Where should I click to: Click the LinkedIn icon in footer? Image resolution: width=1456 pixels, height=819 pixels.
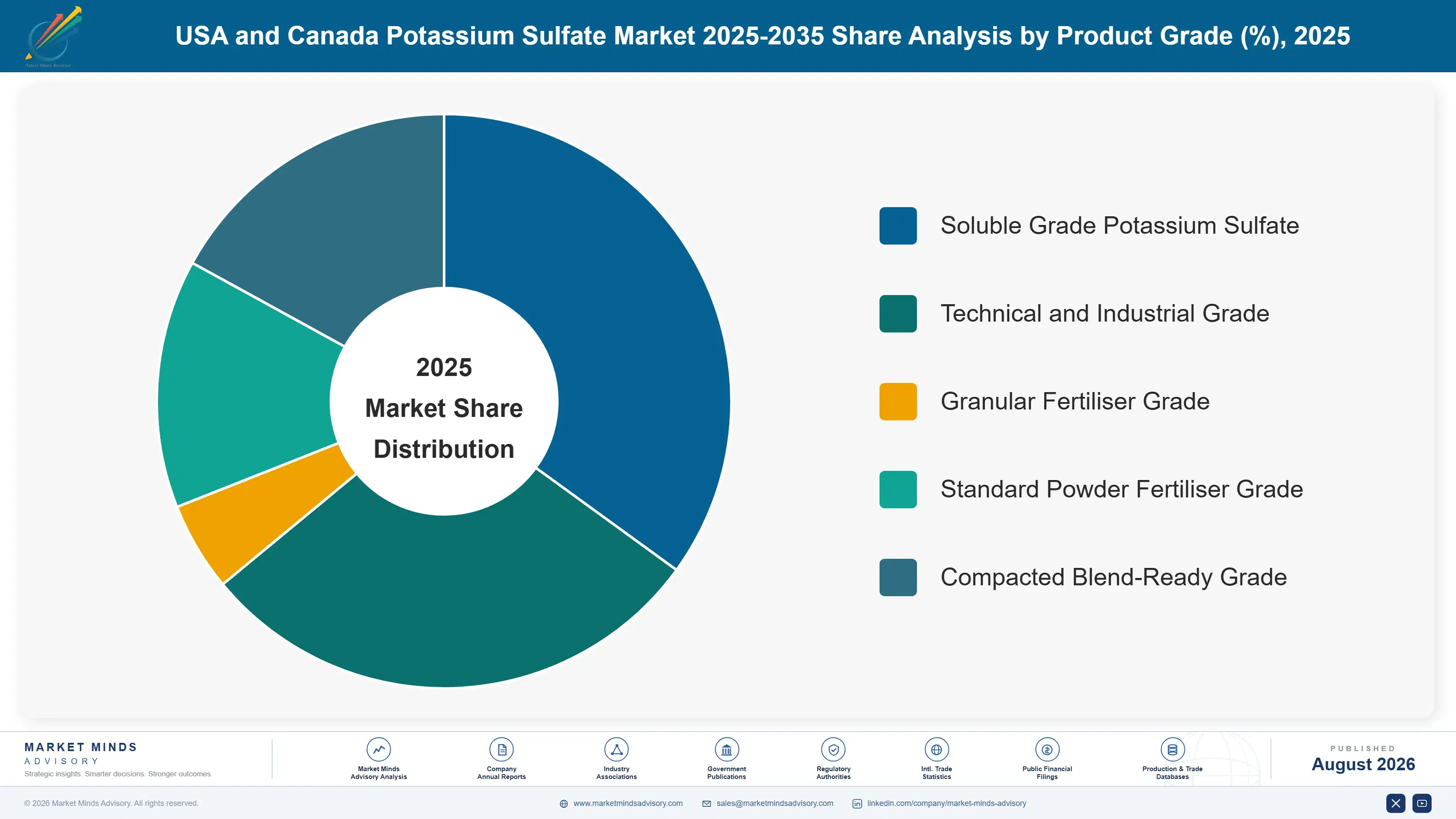coord(857,804)
